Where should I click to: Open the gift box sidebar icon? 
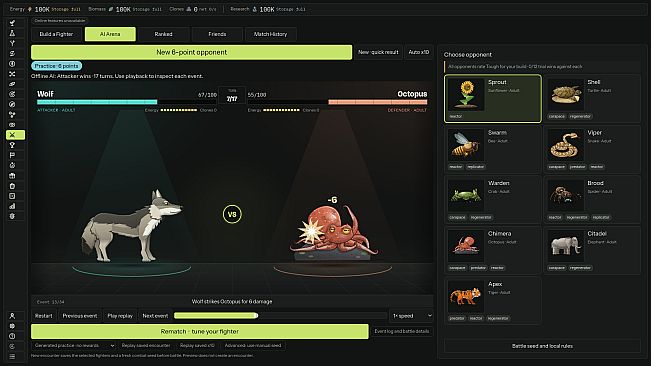12,176
